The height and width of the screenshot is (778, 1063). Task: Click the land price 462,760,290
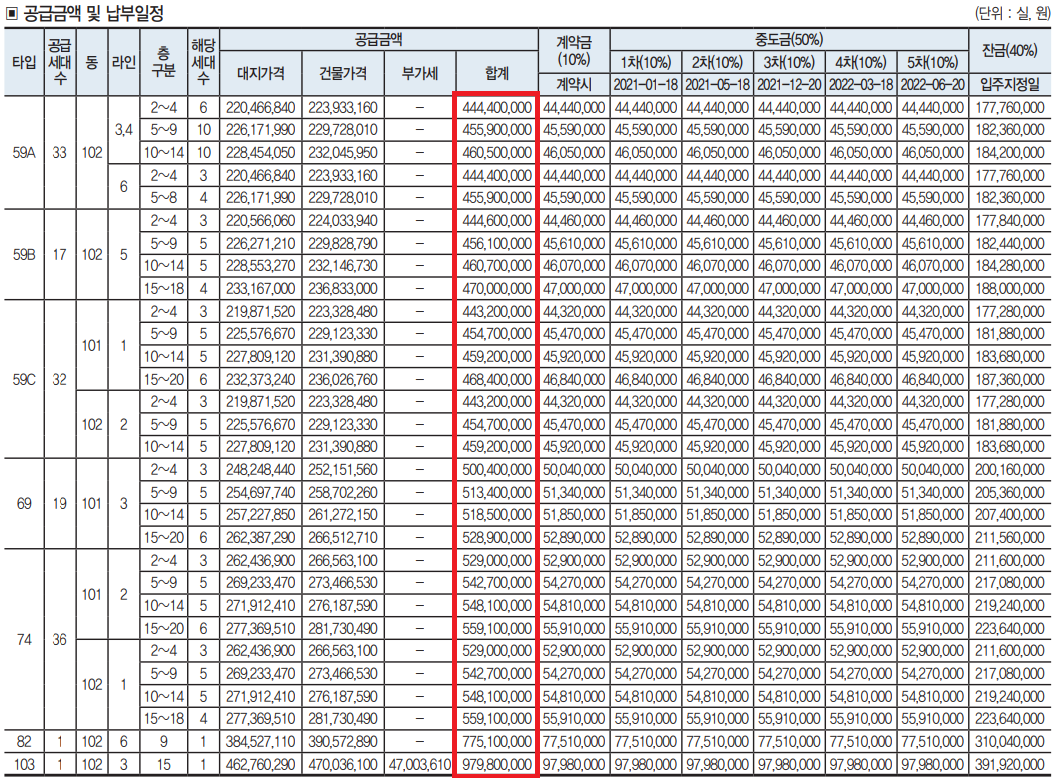coord(260,764)
